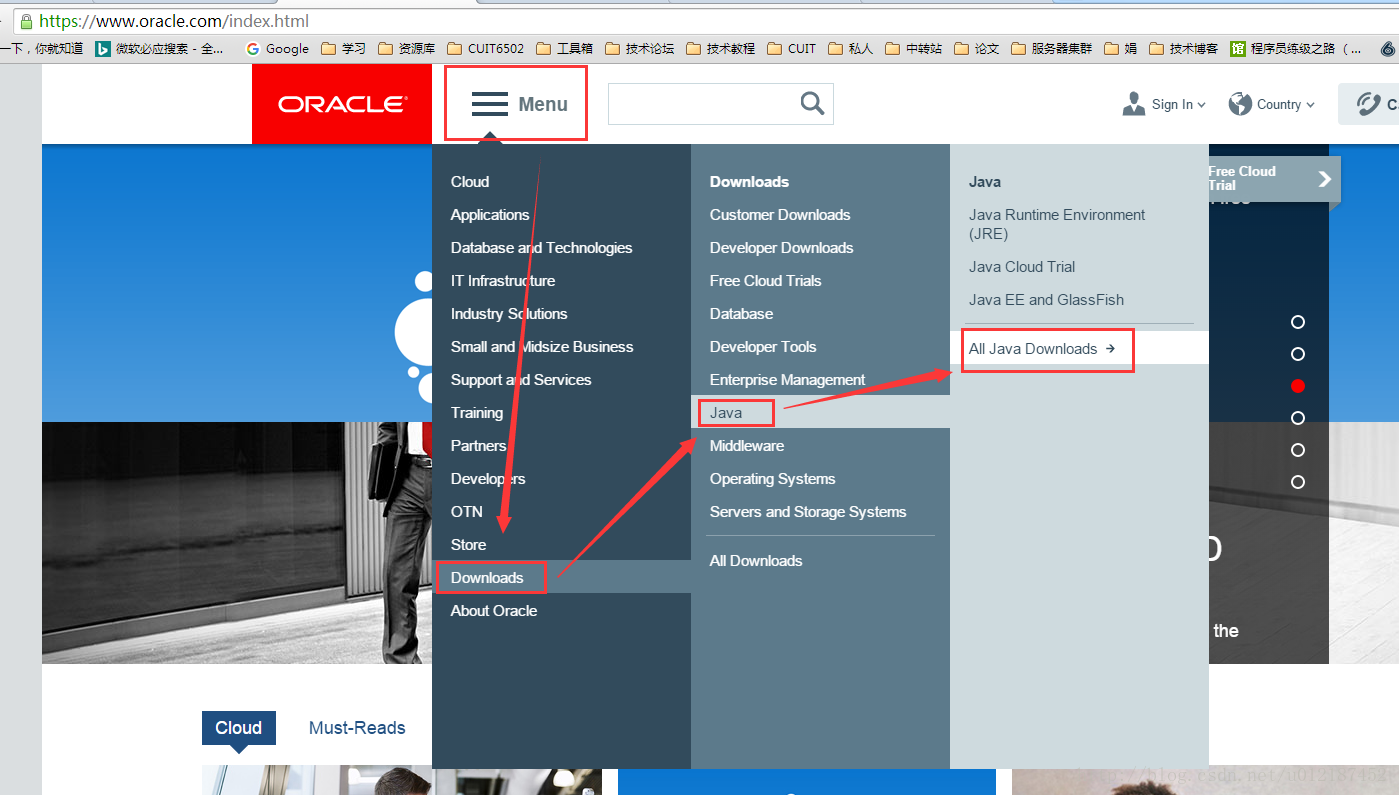
Task: Open the Applications menu category
Action: (490, 215)
